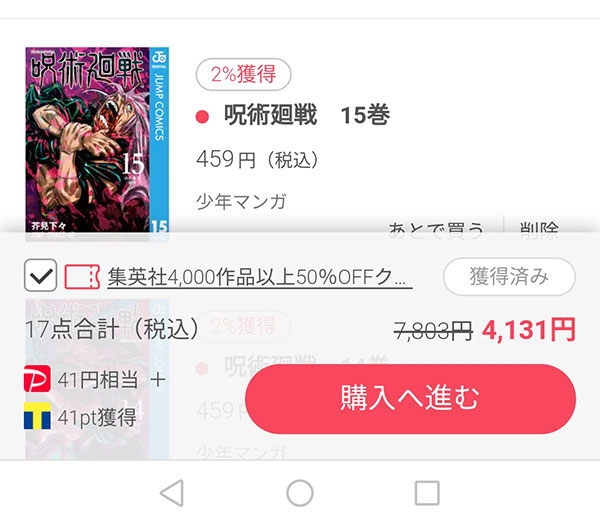Tap the T-Point logo icon
The width and height of the screenshot is (600, 527).
[37, 416]
